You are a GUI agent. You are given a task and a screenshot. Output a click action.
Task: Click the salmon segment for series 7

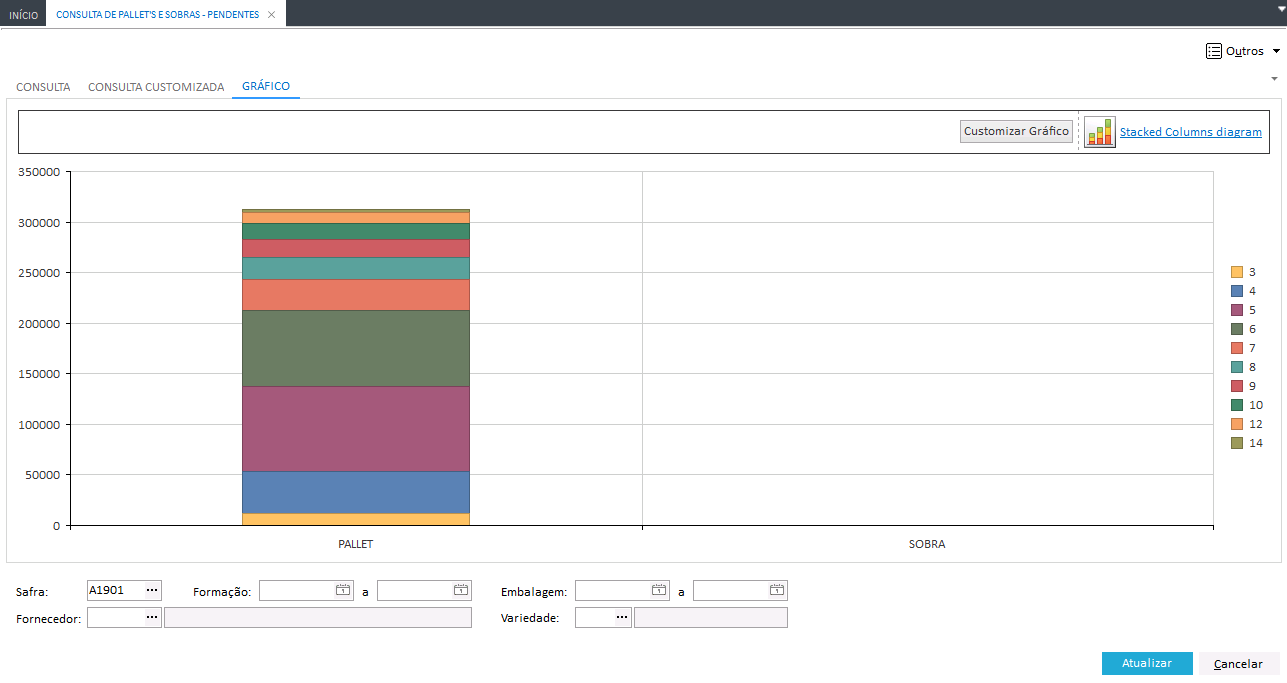pyautogui.click(x=356, y=295)
